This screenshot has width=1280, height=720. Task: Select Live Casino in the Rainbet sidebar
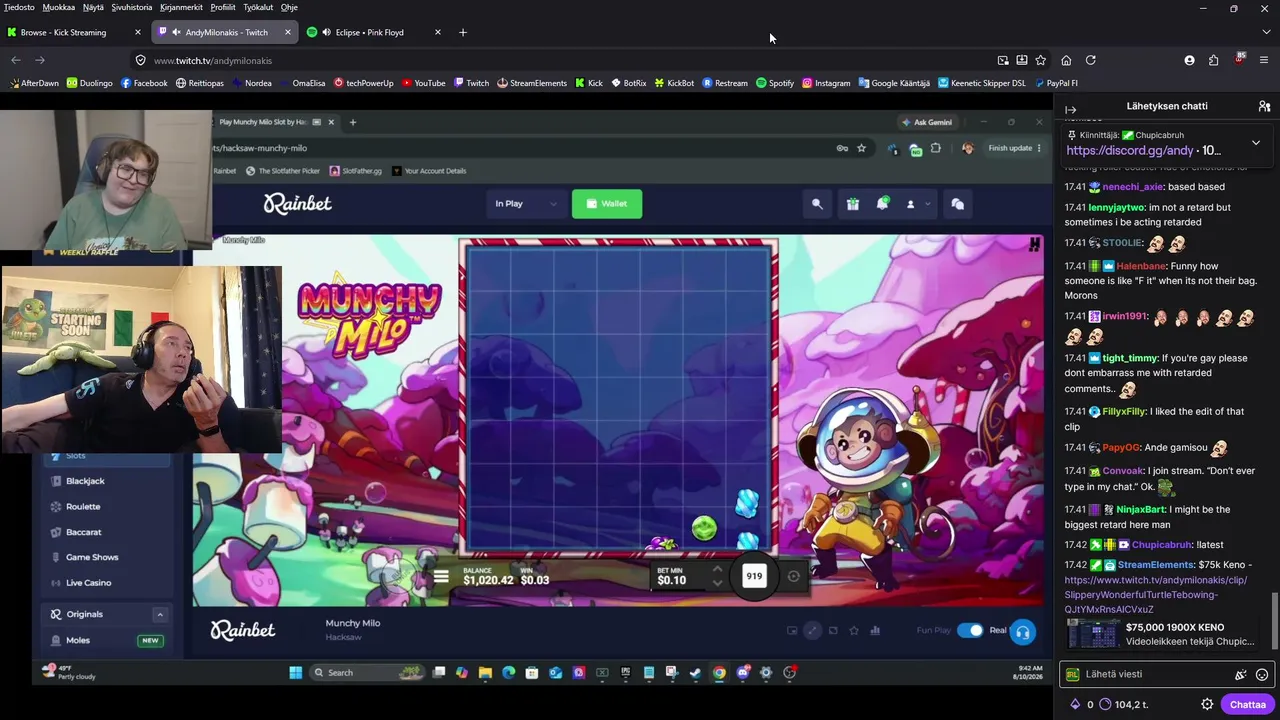pos(88,583)
